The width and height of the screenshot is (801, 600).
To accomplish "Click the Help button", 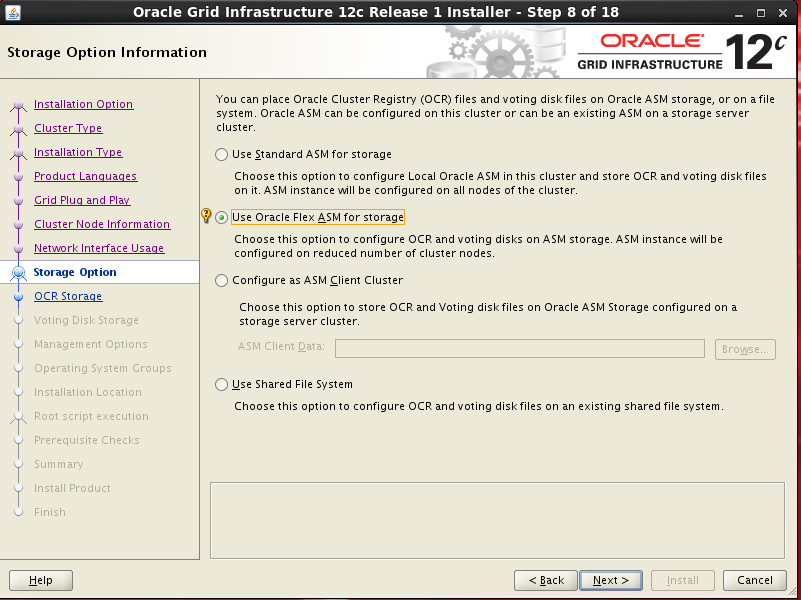I will point(41,581).
